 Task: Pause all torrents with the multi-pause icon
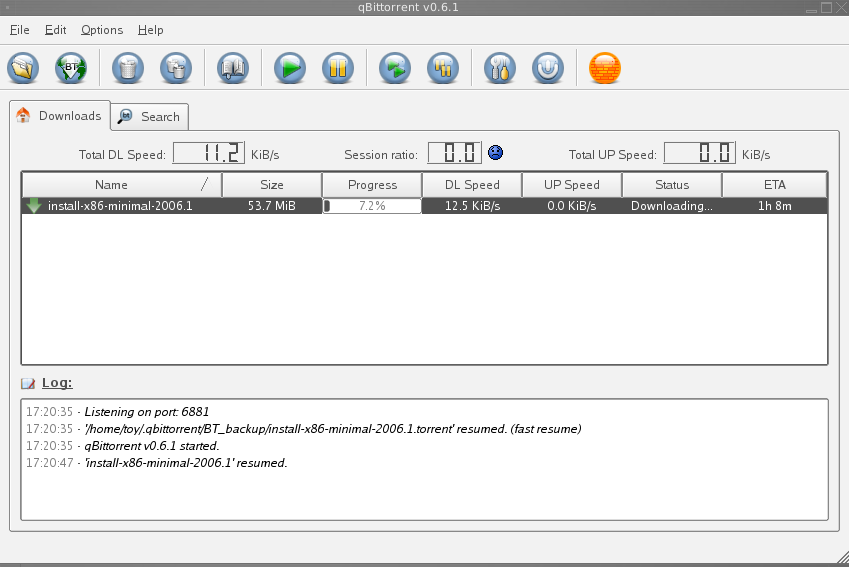pos(443,68)
